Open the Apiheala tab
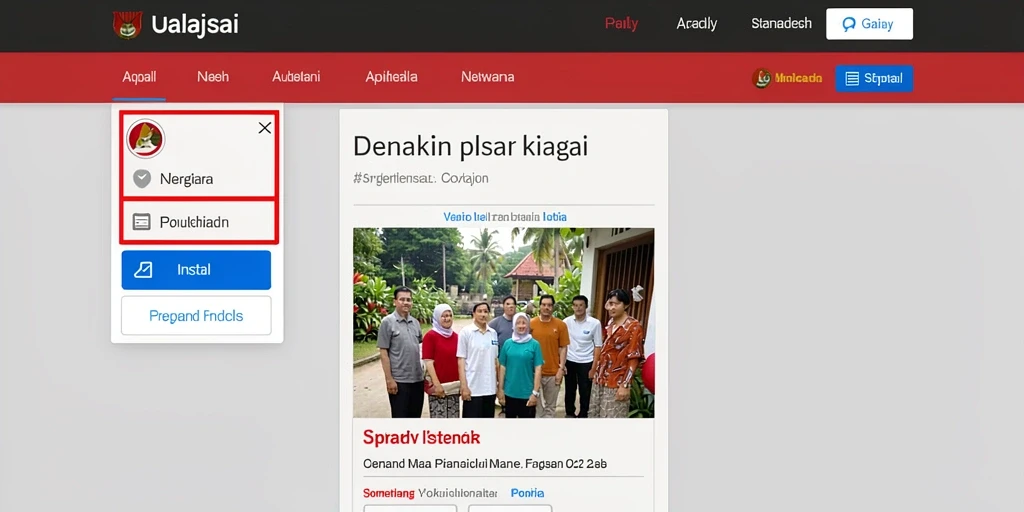This screenshot has width=1024, height=512. click(x=391, y=77)
